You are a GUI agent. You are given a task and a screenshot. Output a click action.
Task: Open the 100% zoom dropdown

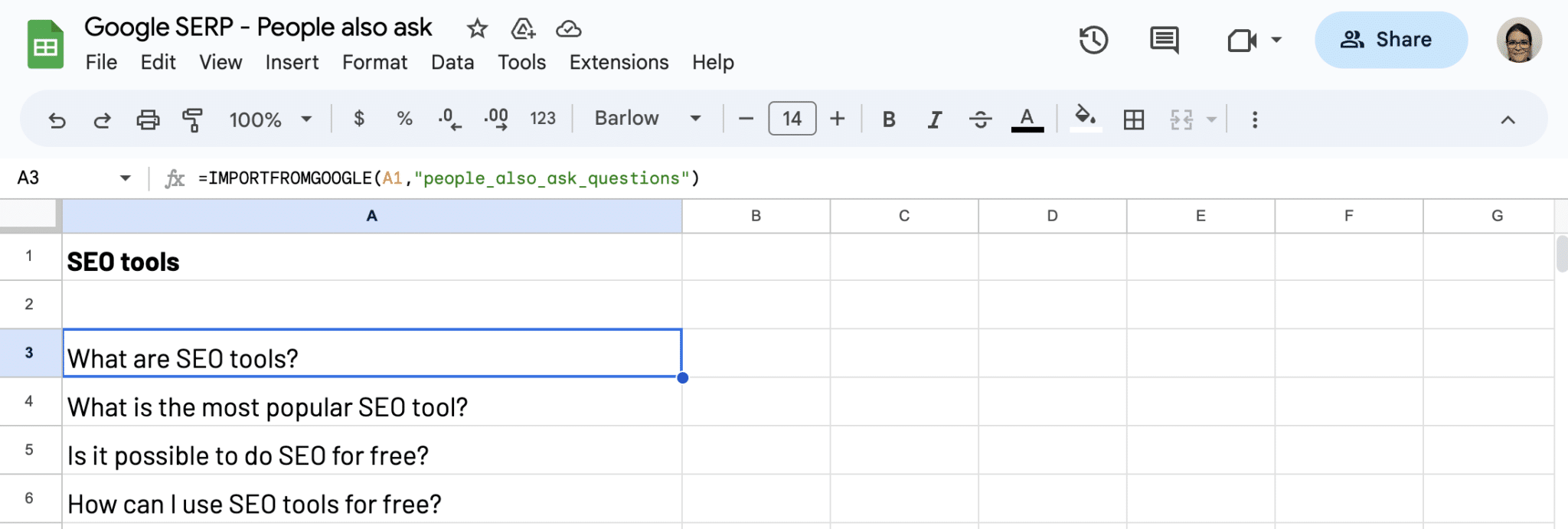click(x=270, y=119)
